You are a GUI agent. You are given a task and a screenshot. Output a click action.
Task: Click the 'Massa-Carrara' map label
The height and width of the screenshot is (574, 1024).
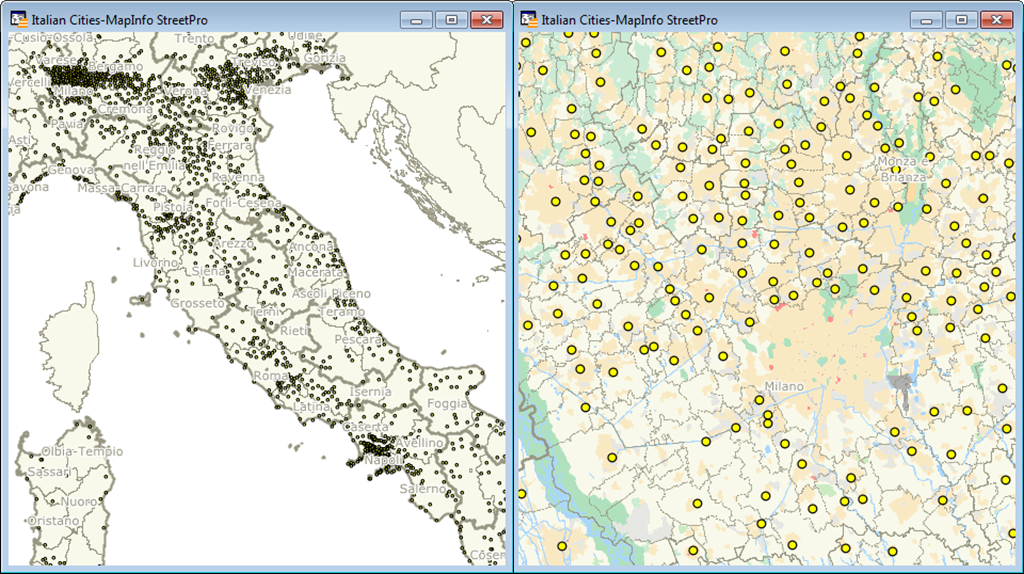click(122, 188)
